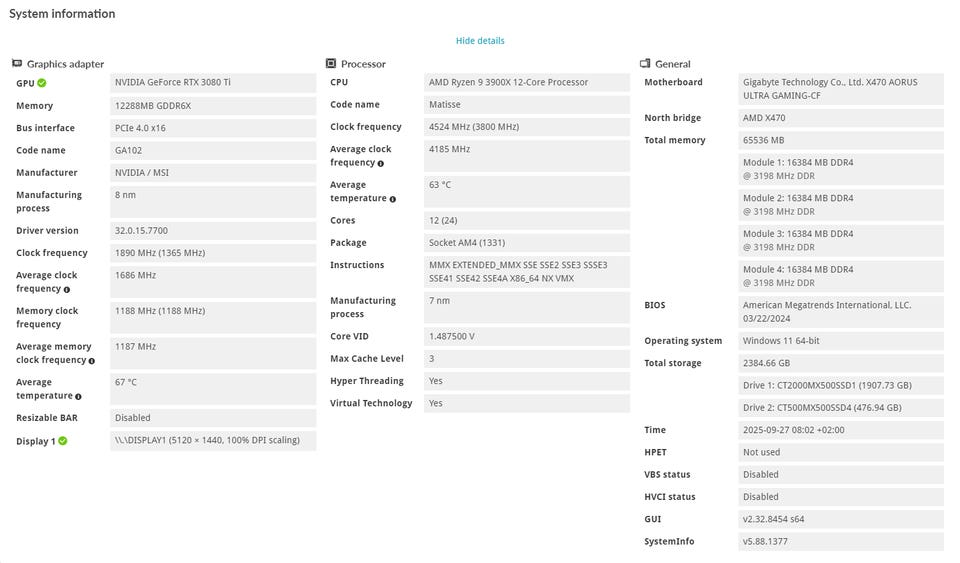Viewport: 960px width, 563px height.
Task: Click the 1187 MHz average memory clock value
Action: tap(213, 353)
